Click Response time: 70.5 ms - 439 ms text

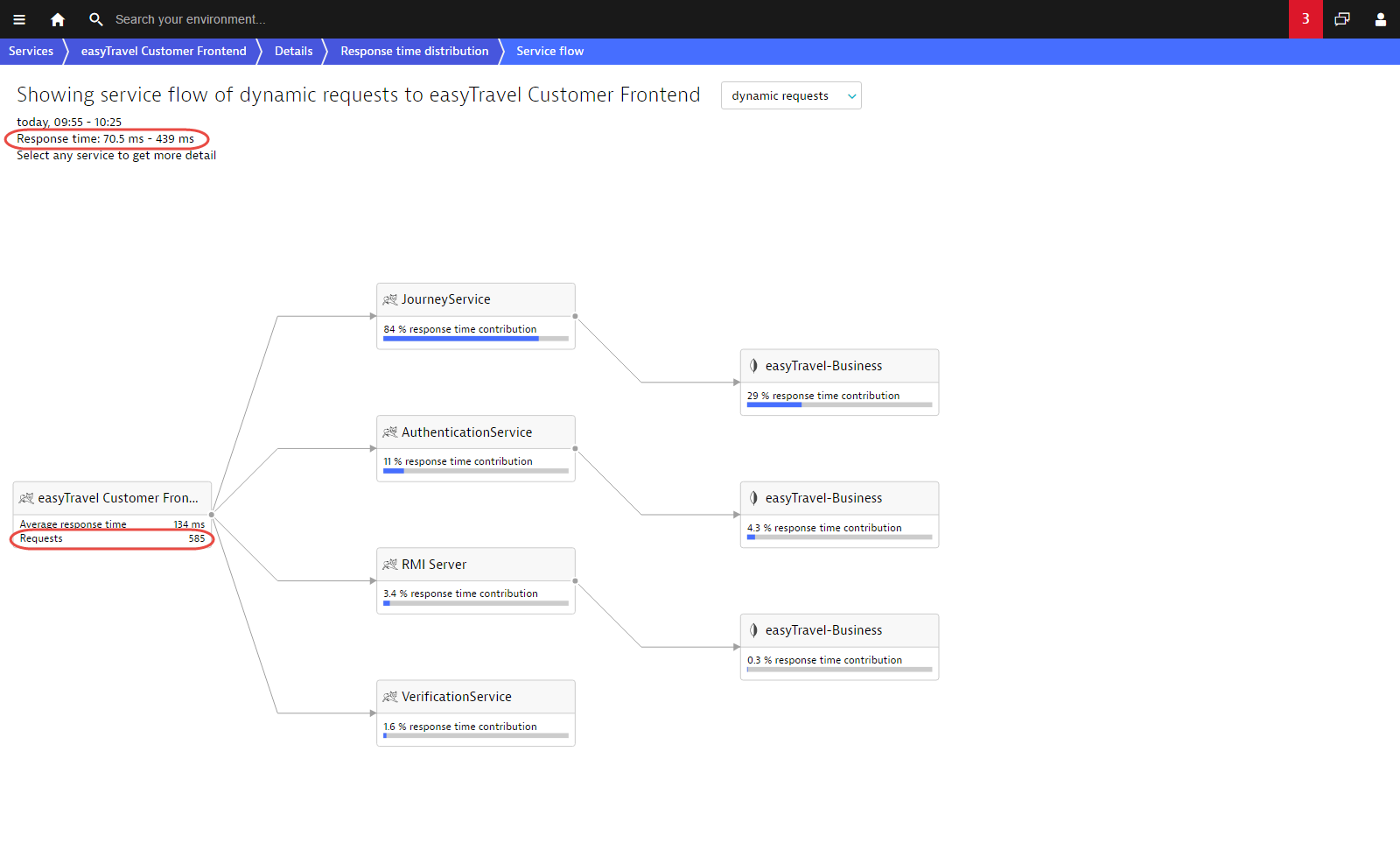(105, 139)
